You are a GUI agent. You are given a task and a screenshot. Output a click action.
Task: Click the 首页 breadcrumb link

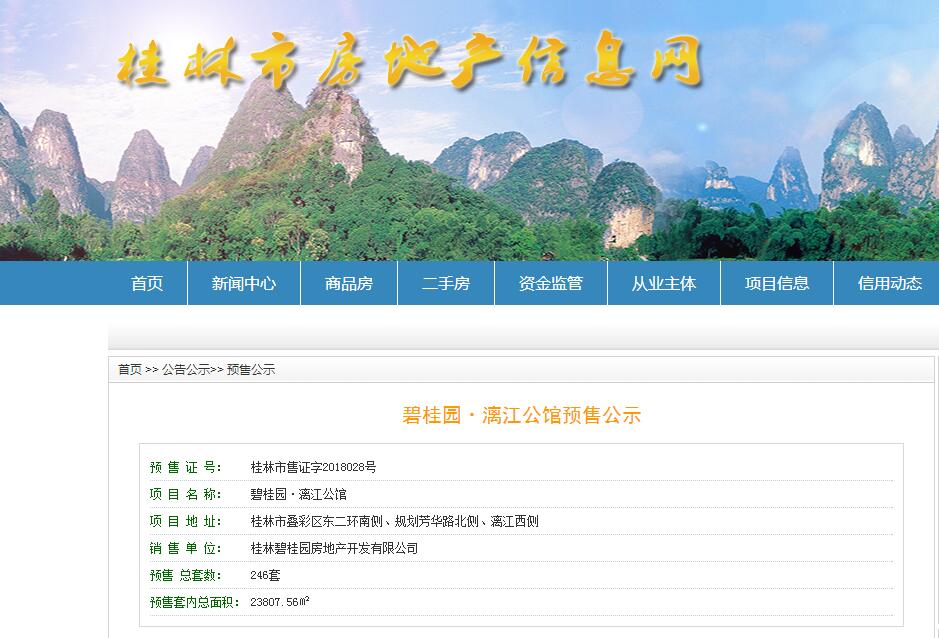(130, 369)
